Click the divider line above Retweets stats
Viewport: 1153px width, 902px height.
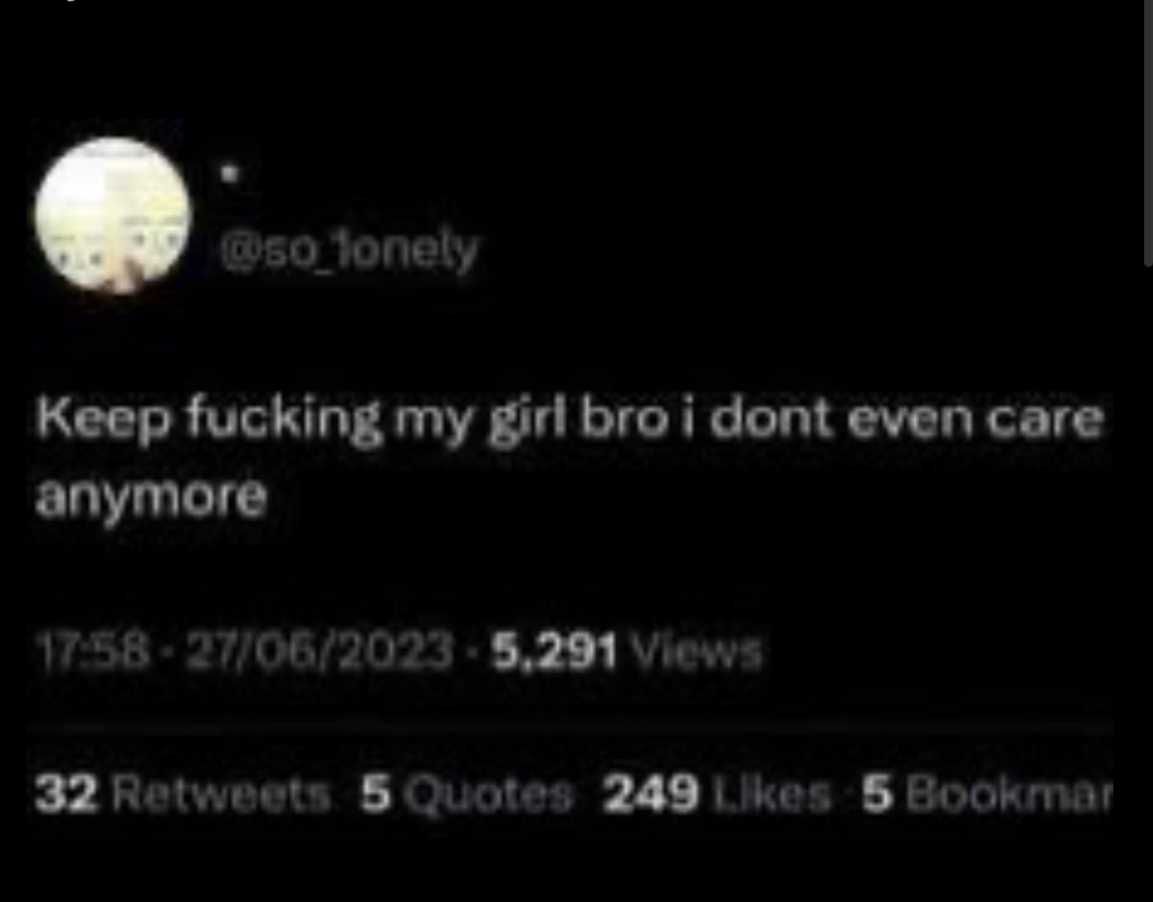point(570,726)
